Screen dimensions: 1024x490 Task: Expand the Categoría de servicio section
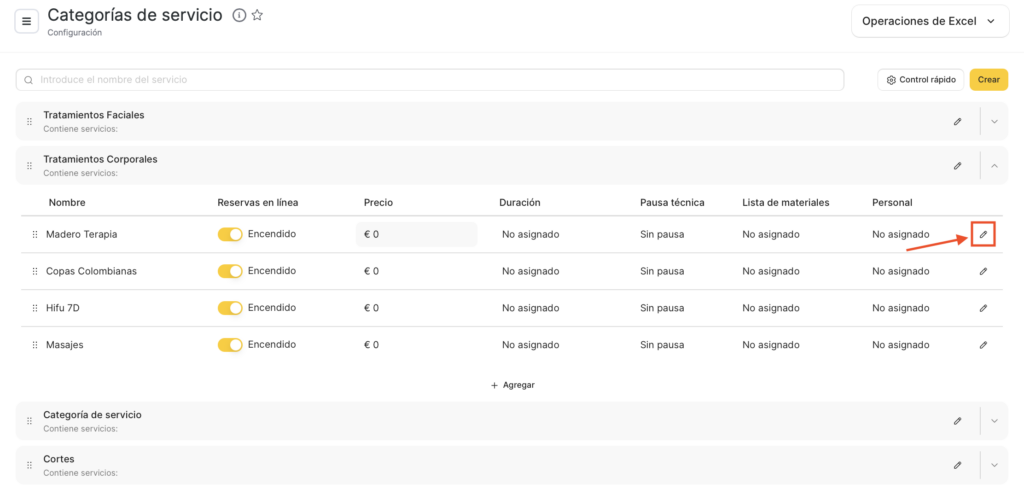994,421
